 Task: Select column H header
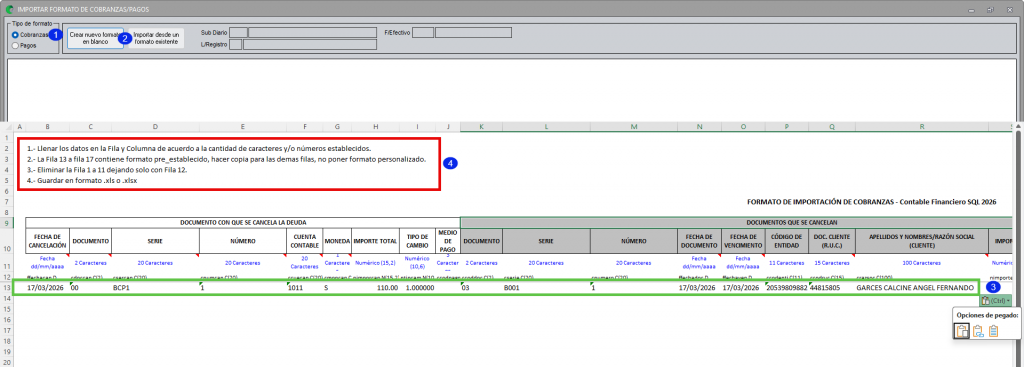point(376,126)
